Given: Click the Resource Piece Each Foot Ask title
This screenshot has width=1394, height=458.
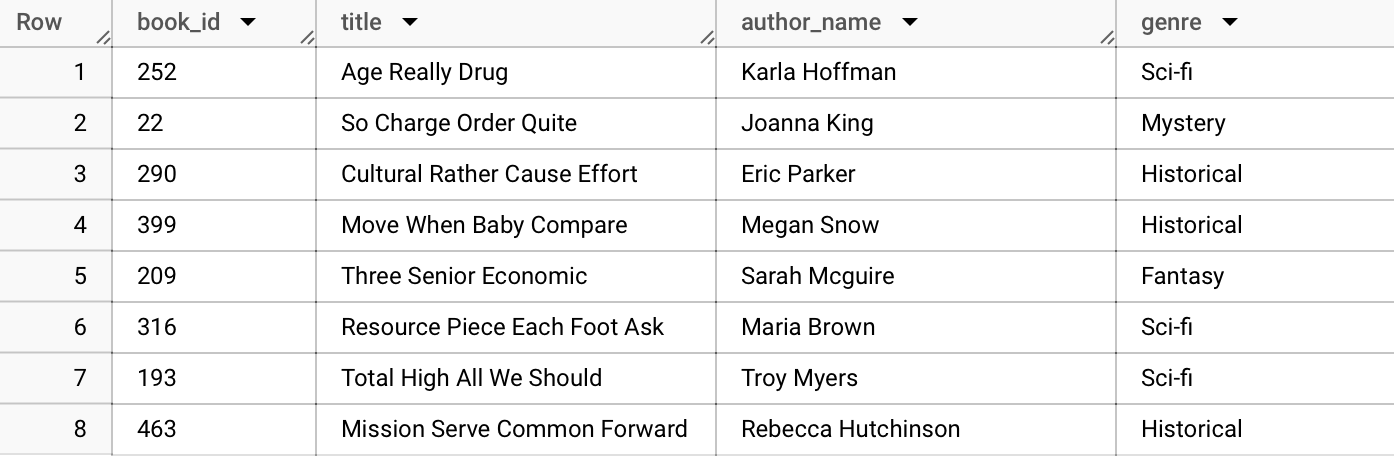Looking at the screenshot, I should coord(502,327).
